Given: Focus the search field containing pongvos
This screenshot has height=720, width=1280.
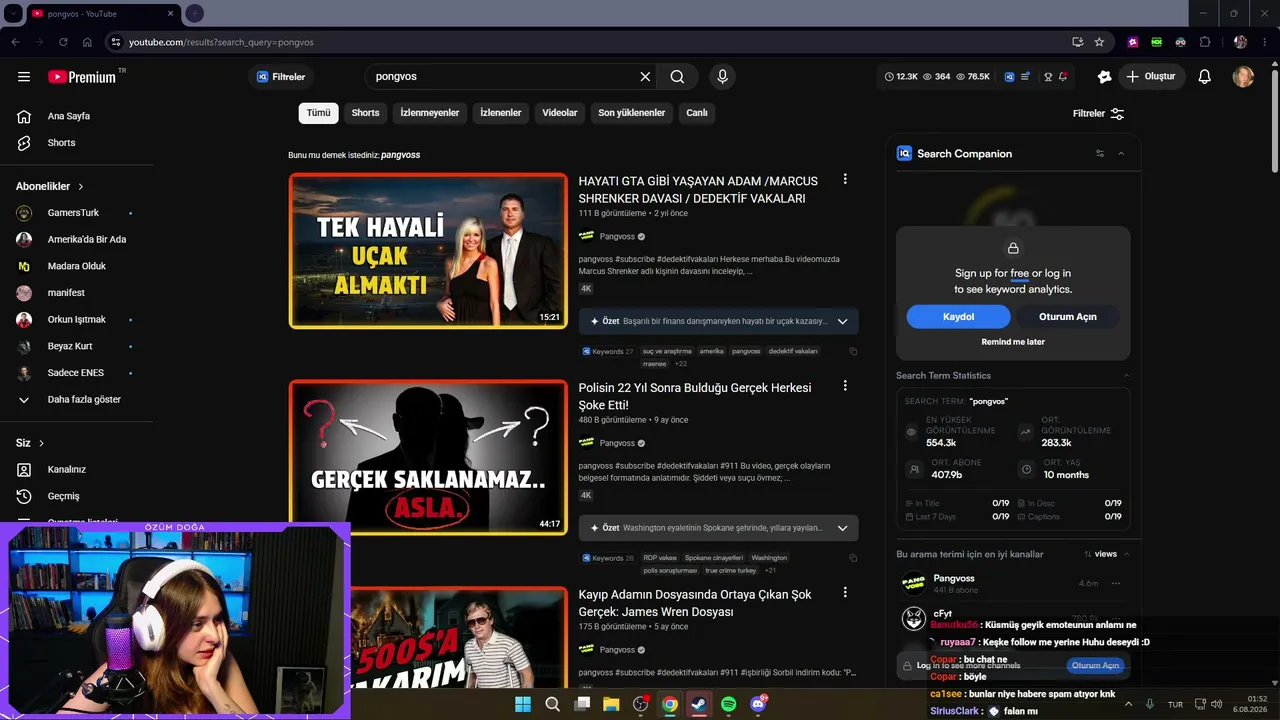Looking at the screenshot, I should tap(503, 77).
